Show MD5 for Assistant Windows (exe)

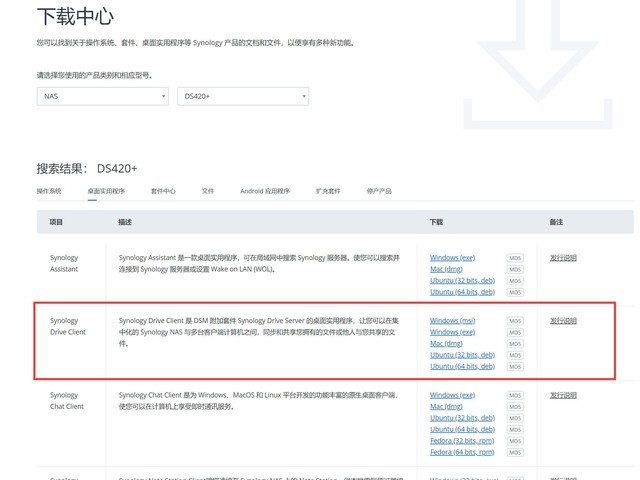pos(515,258)
